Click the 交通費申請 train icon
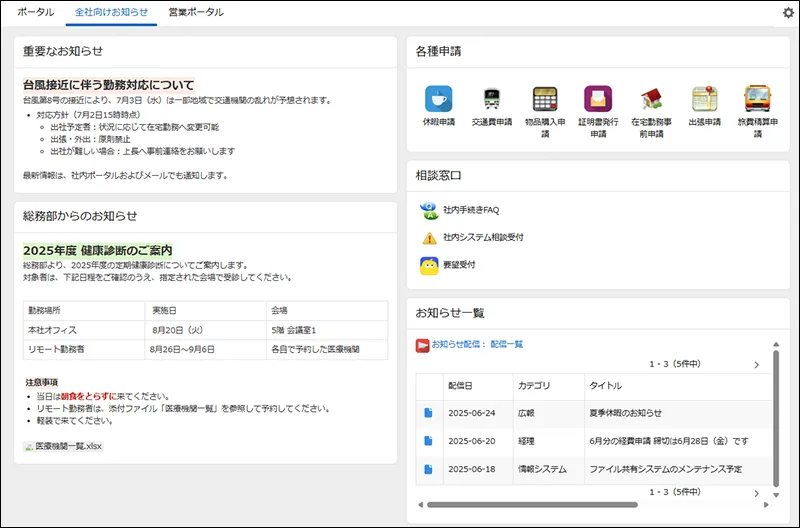800x528 pixels. point(491,98)
